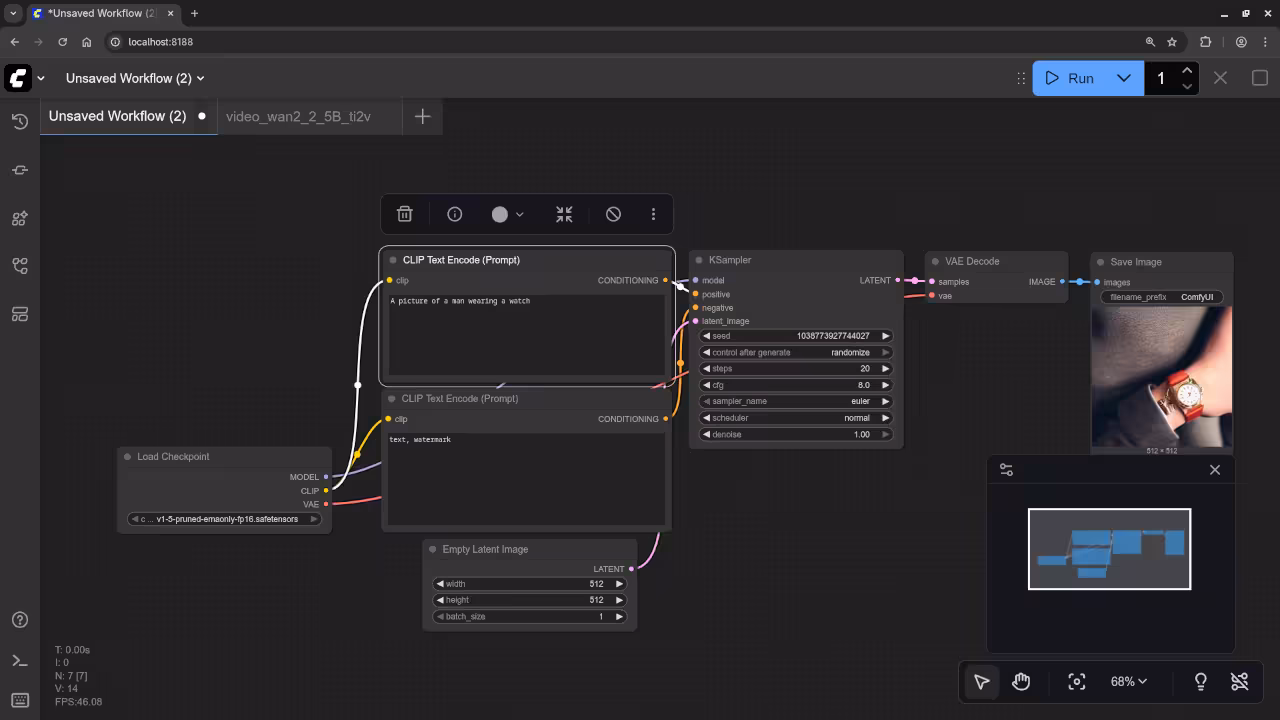Collapse the selected node
The width and height of the screenshot is (1280, 720).
click(x=564, y=214)
